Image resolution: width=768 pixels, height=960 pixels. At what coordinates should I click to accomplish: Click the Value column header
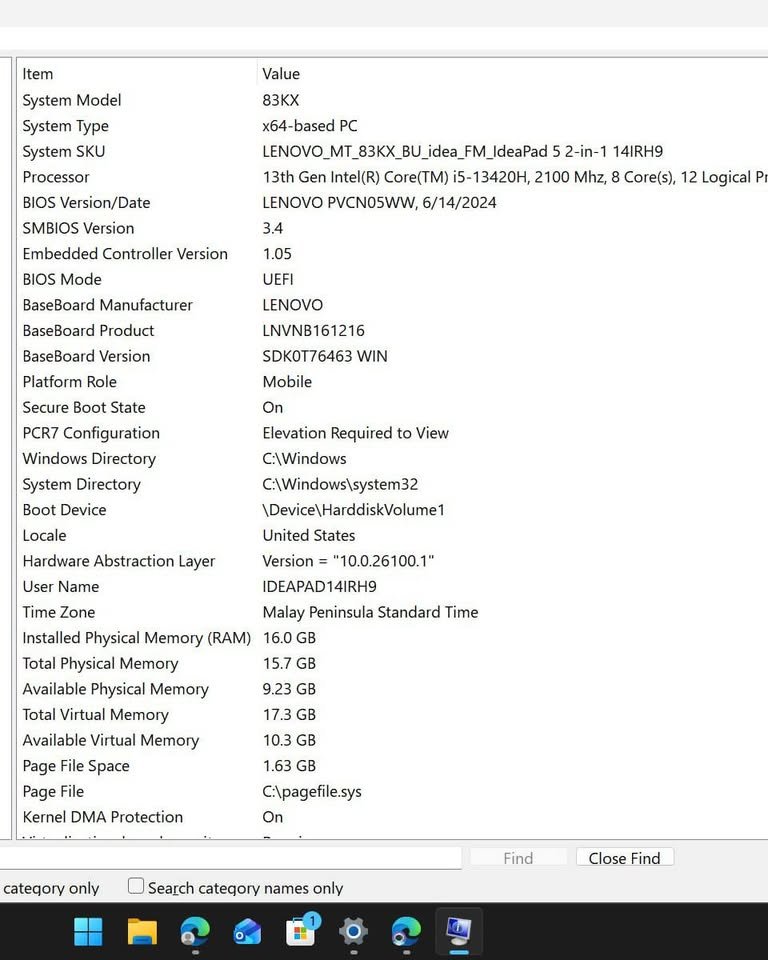(281, 74)
